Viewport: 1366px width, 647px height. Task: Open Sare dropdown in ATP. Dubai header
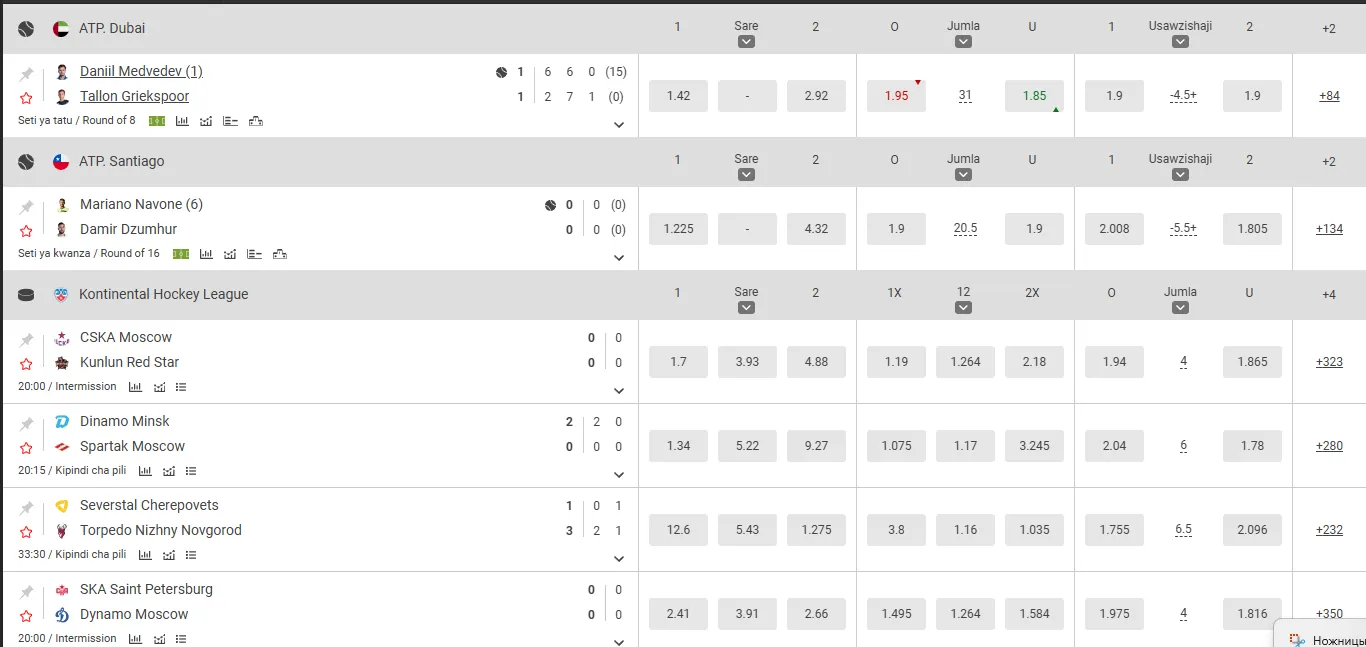(746, 42)
